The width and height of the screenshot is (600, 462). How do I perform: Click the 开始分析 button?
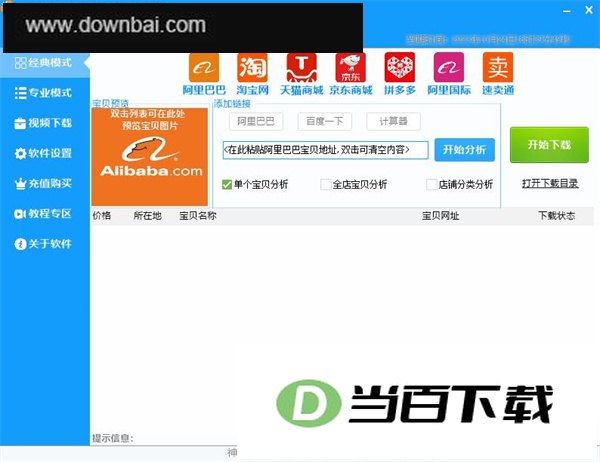point(465,150)
